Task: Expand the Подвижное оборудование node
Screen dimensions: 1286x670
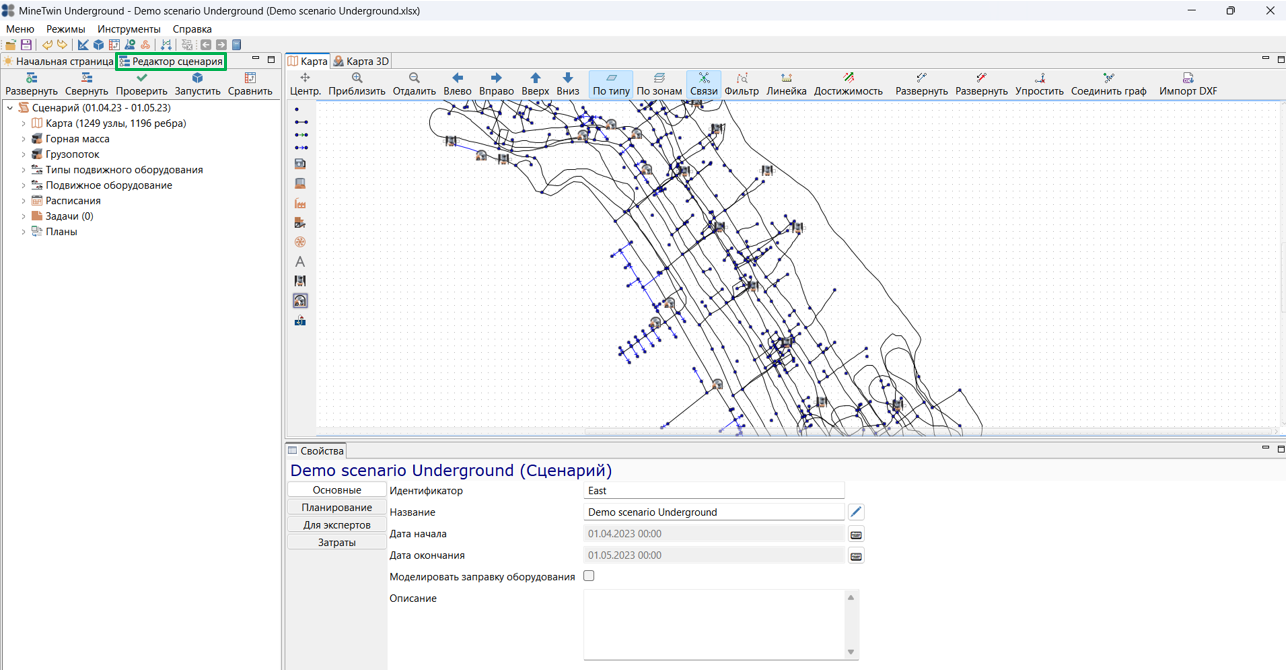Action: point(24,186)
